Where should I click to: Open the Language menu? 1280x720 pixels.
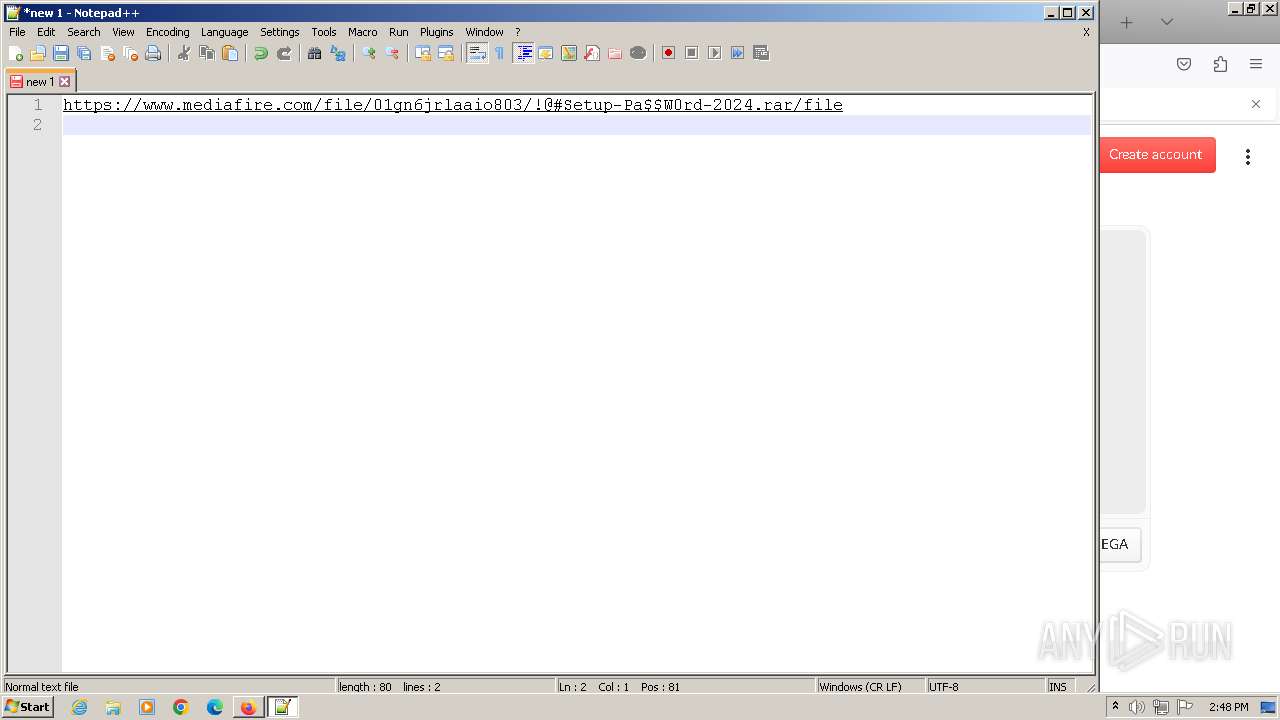click(x=224, y=32)
